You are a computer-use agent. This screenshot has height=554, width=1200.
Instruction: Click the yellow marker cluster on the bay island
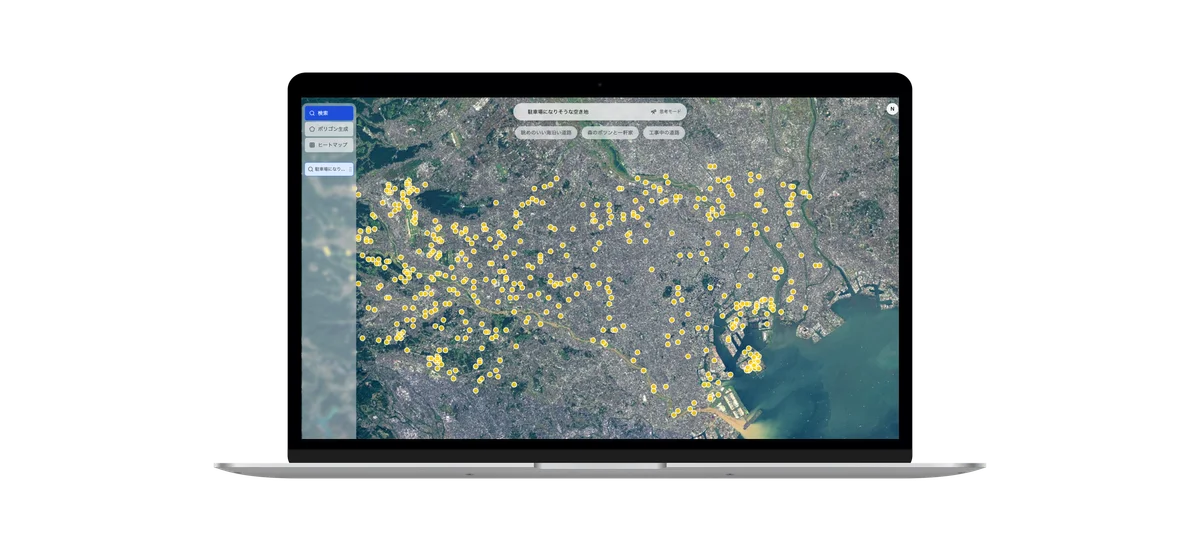click(x=751, y=360)
